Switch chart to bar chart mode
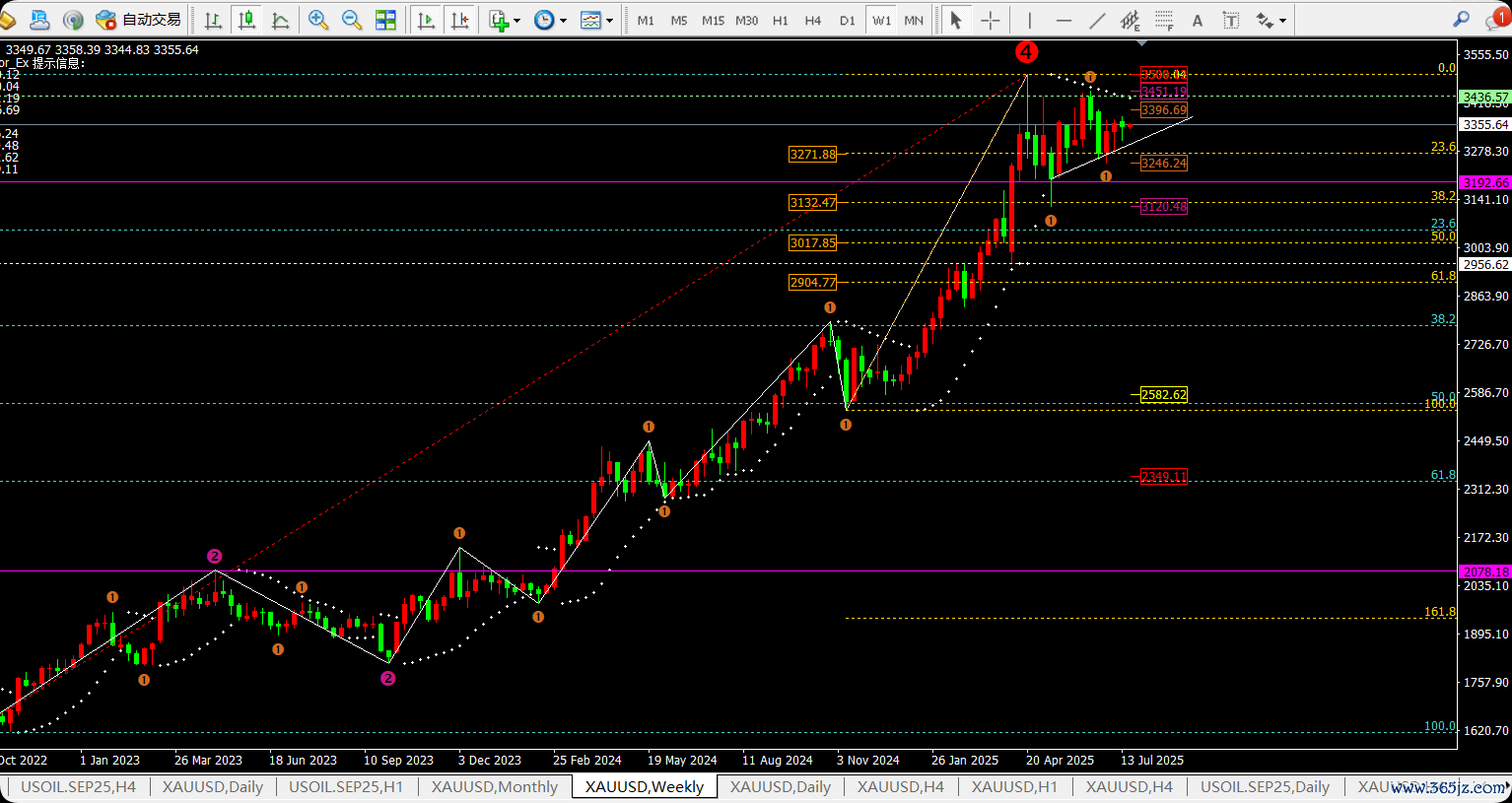 (213, 20)
